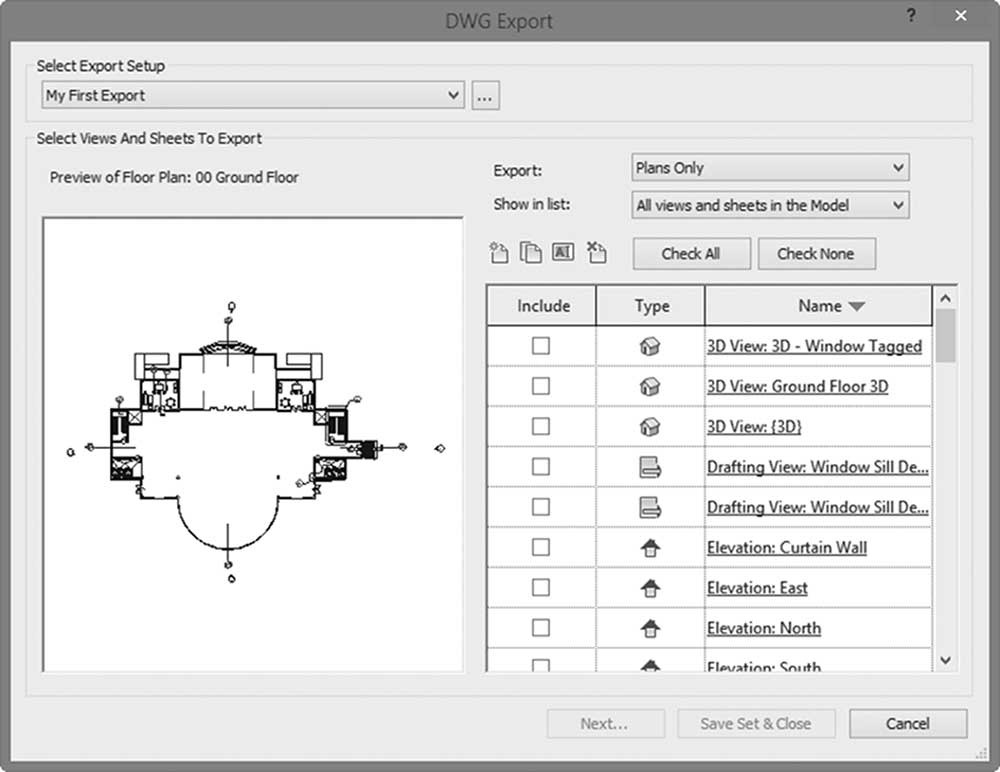Screen dimensions: 1000x772
Task: Click the scrollbar down arrow of view list
Action: (x=946, y=660)
